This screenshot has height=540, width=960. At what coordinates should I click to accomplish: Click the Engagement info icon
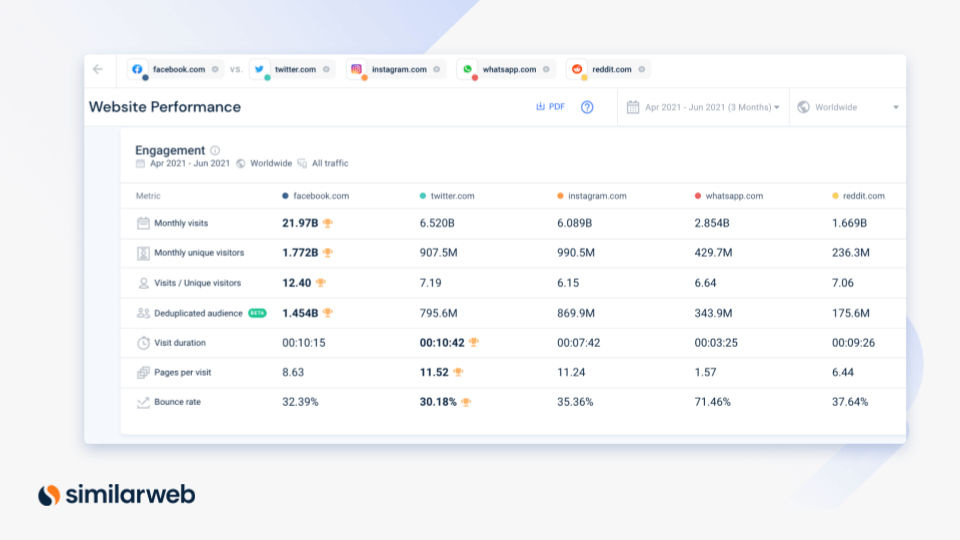(215, 151)
